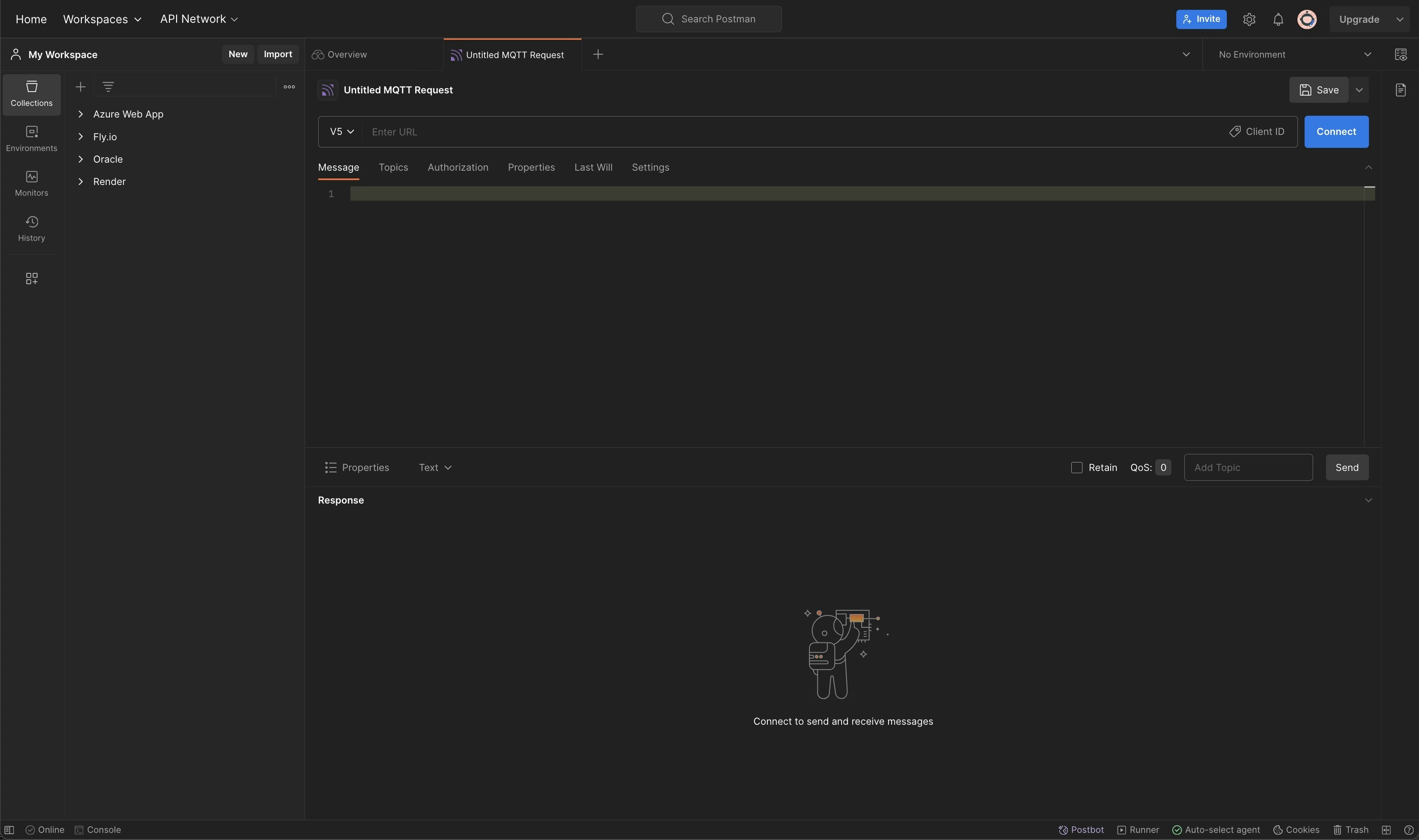The image size is (1419, 840).
Task: Click the Add Topic input field
Action: tap(1247, 467)
